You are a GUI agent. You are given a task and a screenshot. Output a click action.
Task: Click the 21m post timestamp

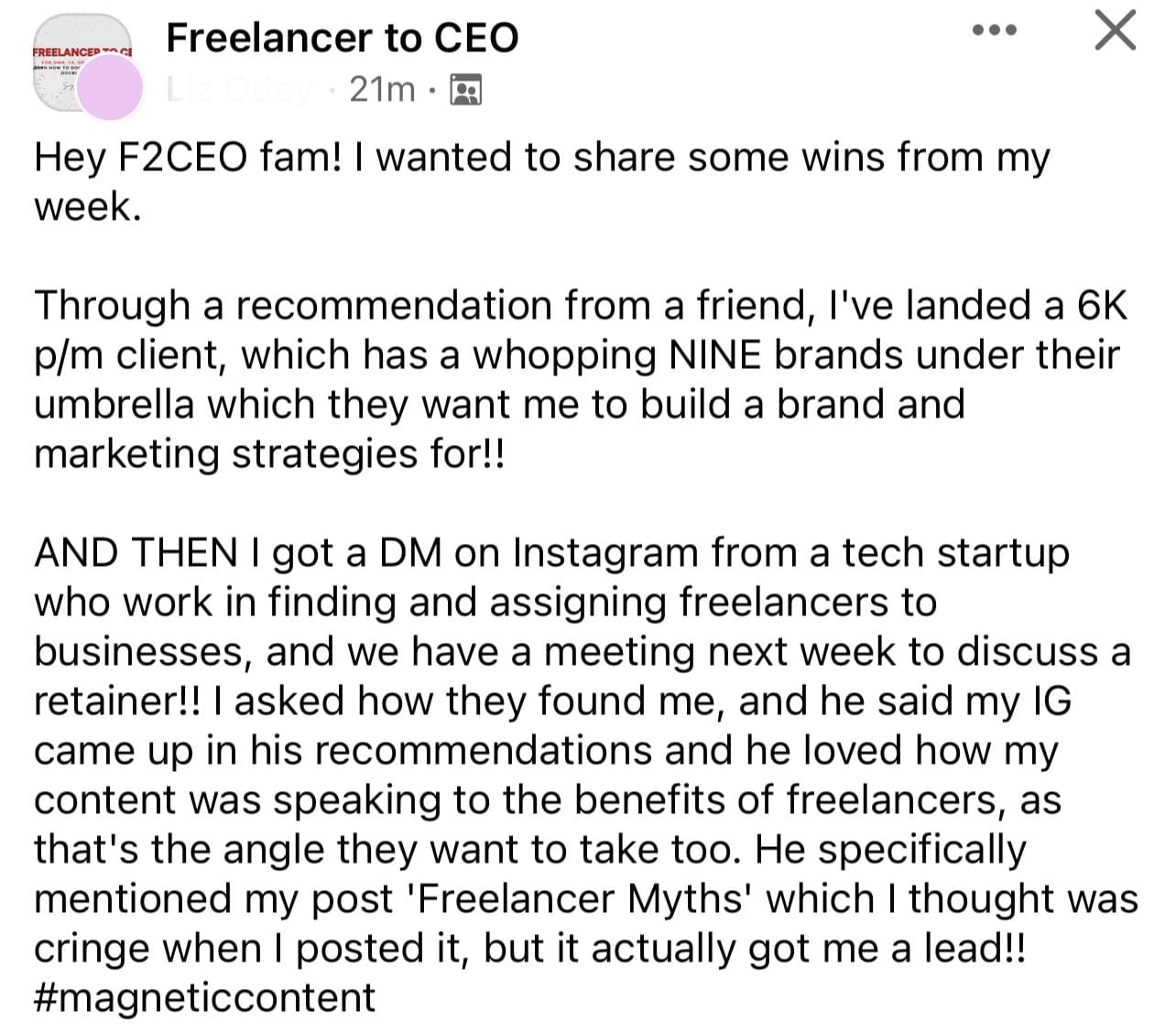pos(382,90)
